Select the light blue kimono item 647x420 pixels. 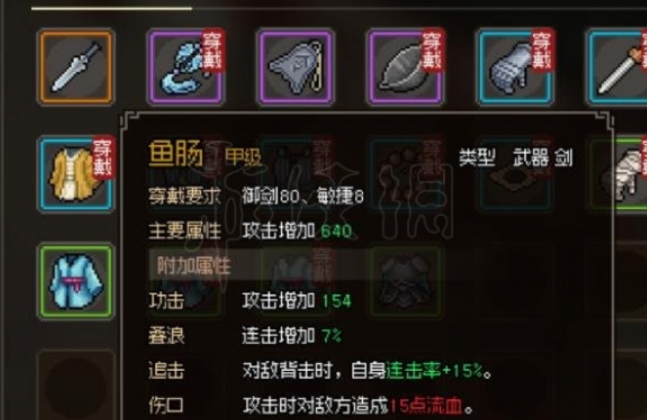pos(76,282)
